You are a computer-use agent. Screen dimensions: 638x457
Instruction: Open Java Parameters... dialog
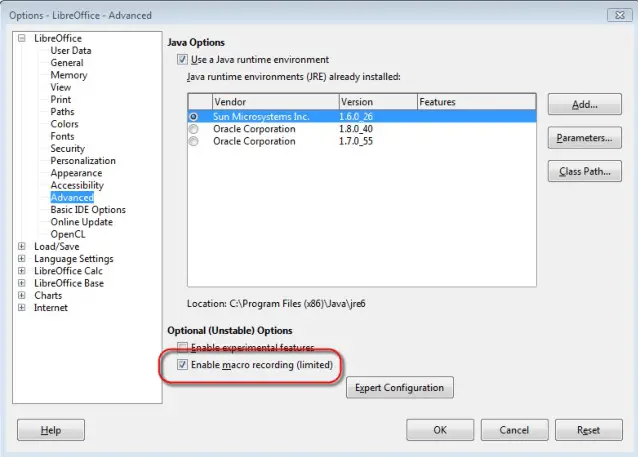click(585, 138)
